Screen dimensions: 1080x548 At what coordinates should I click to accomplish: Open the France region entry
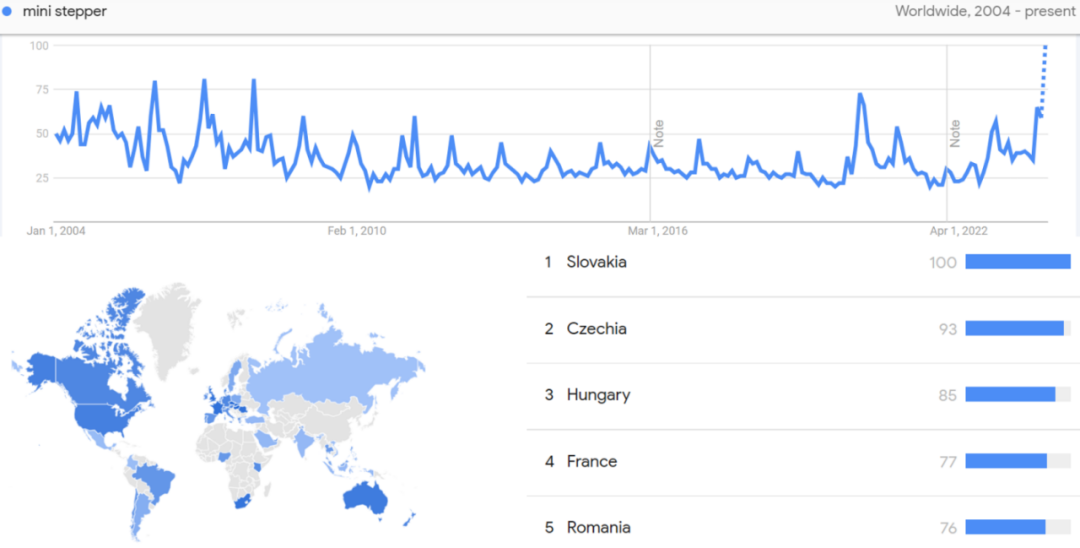point(592,461)
